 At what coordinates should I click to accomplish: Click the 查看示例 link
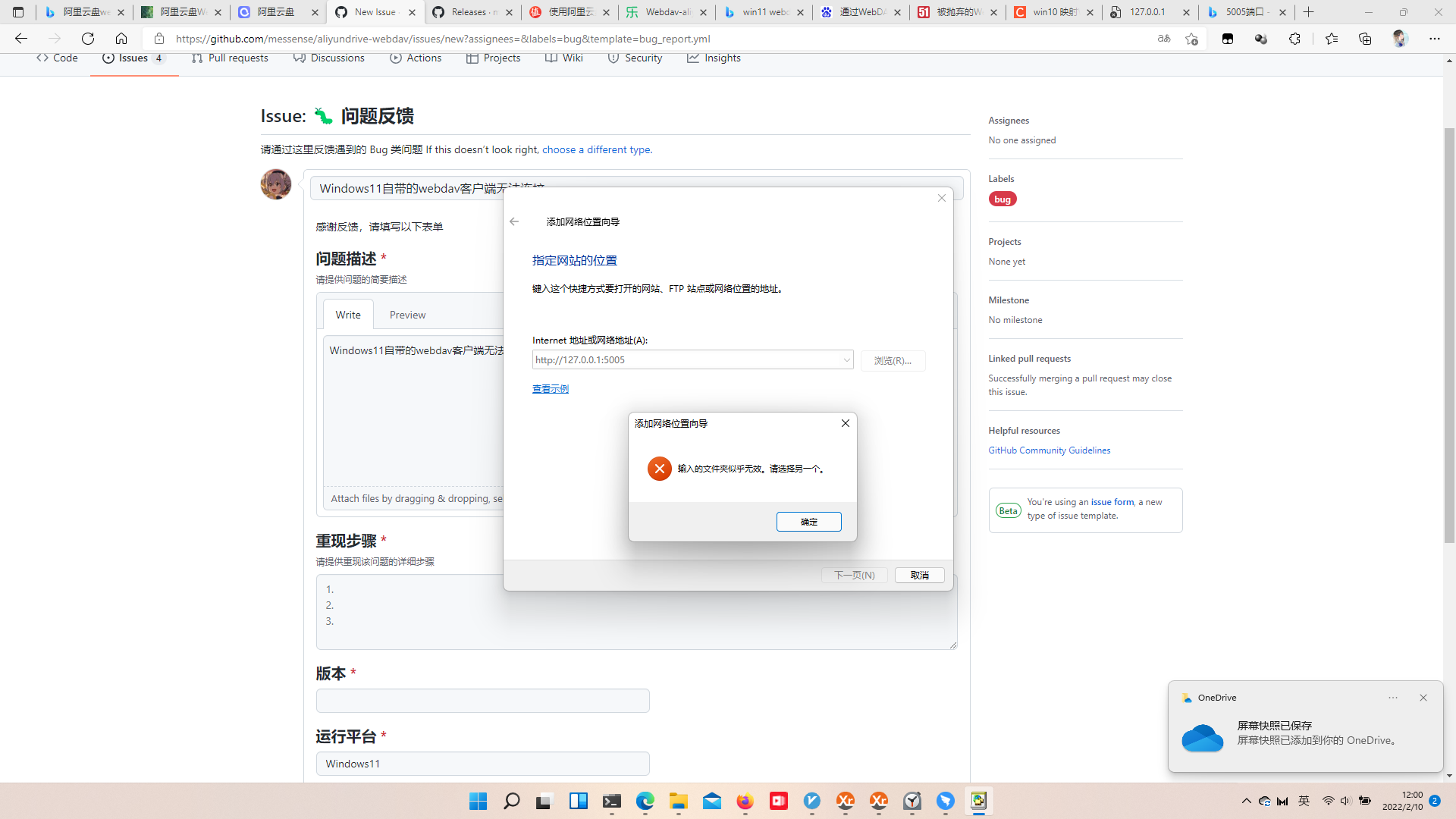pyautogui.click(x=550, y=388)
